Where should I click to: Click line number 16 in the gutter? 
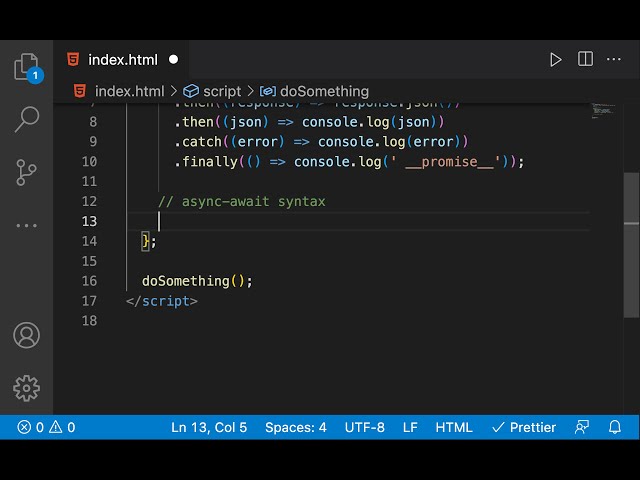pos(89,281)
